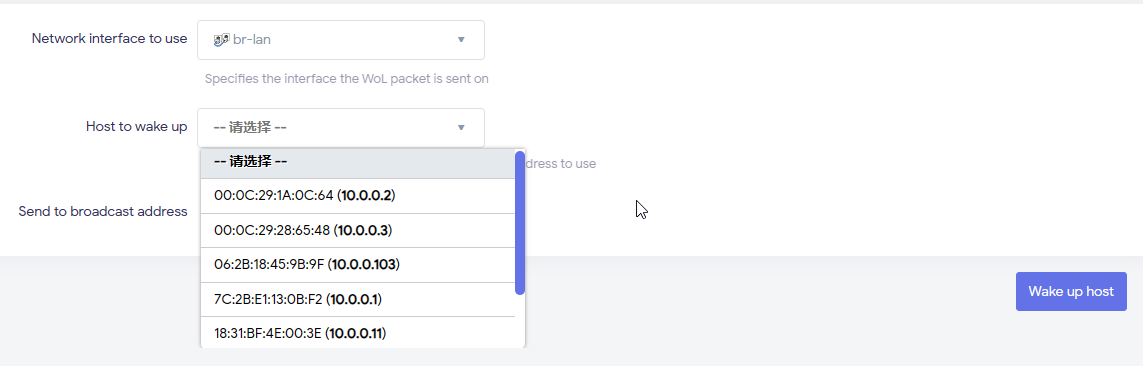
Task: Click the WoL packet interface hint text
Action: (x=346, y=79)
